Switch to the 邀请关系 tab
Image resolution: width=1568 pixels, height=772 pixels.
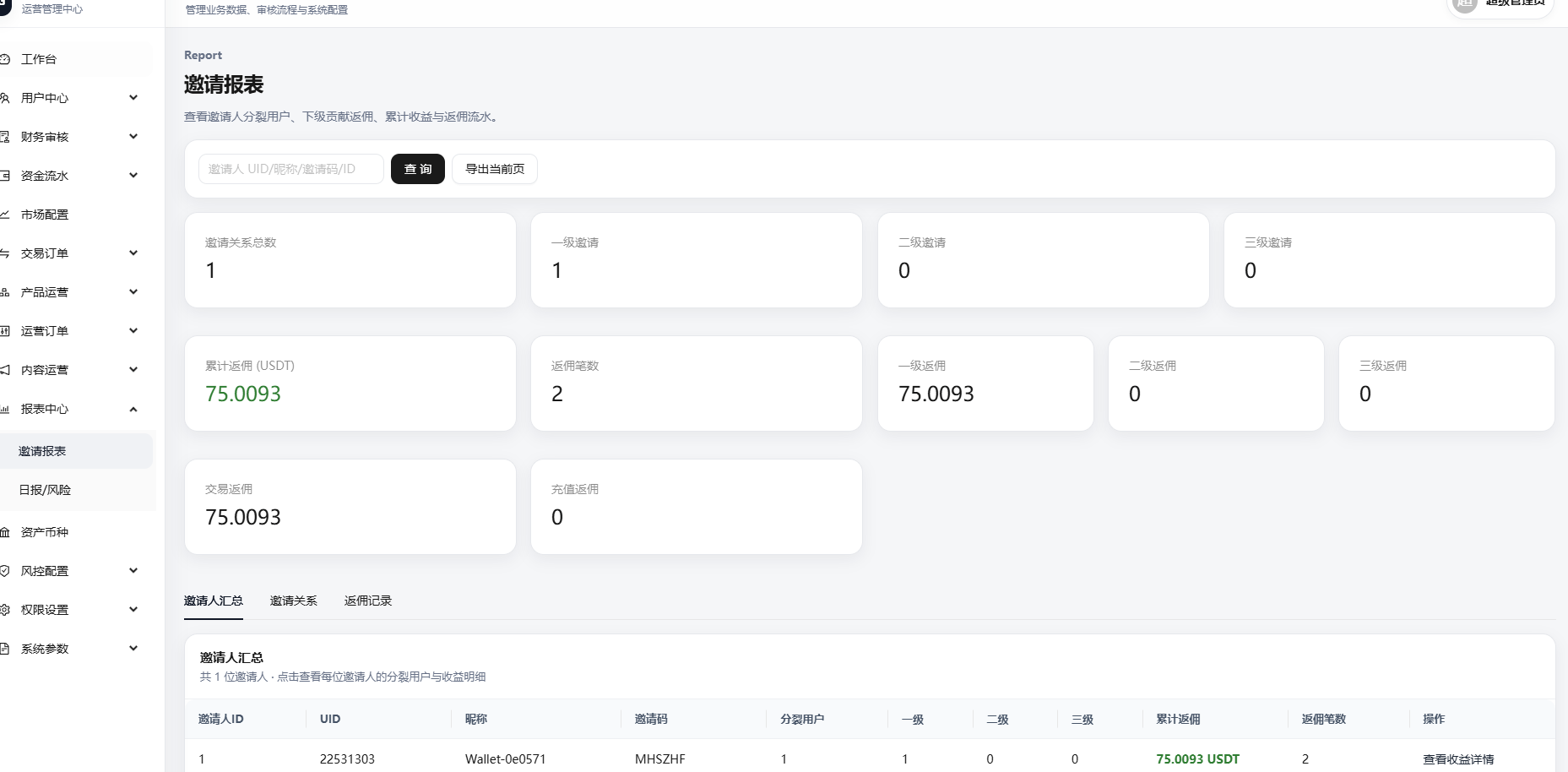click(294, 601)
